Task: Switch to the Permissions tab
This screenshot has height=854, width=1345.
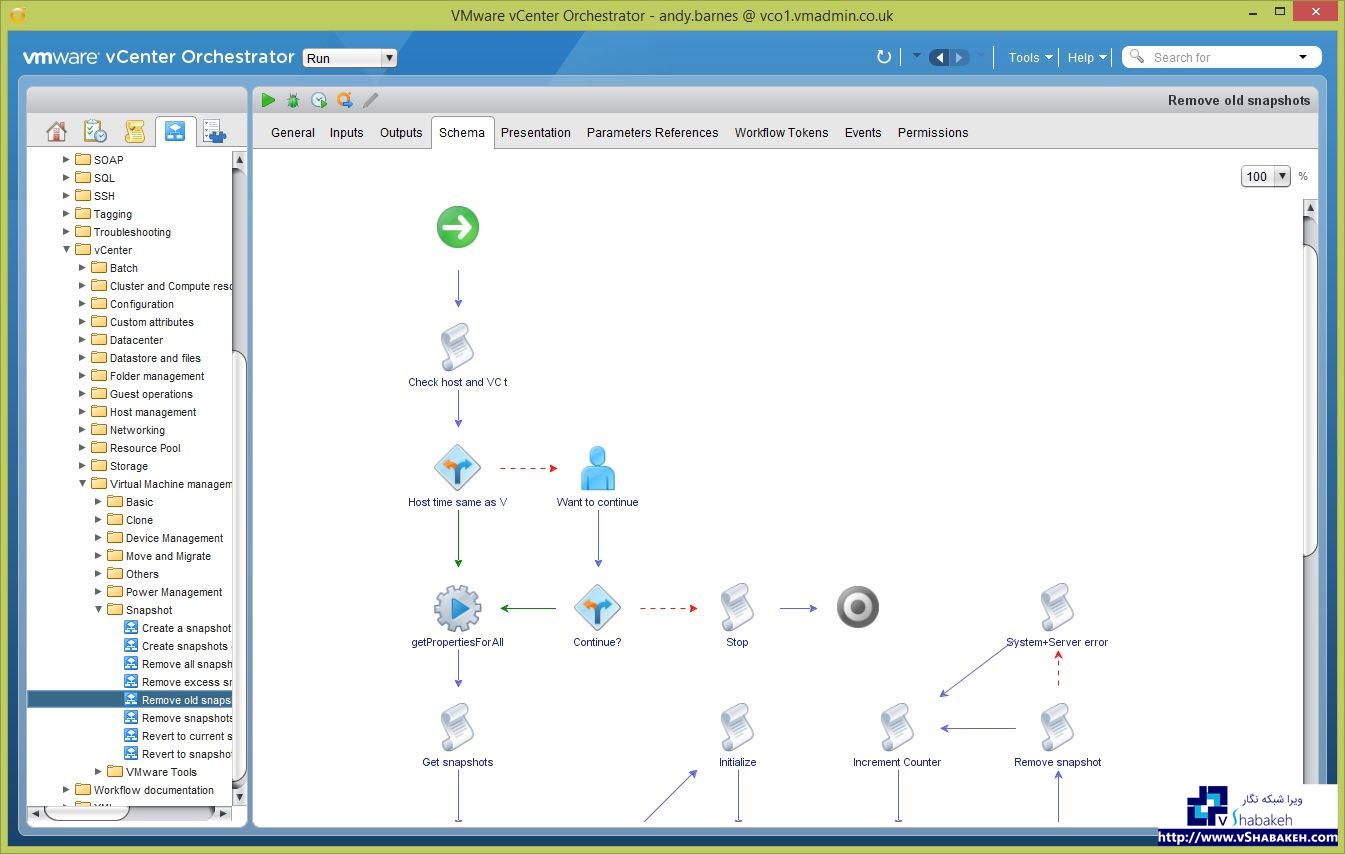Action: point(933,132)
